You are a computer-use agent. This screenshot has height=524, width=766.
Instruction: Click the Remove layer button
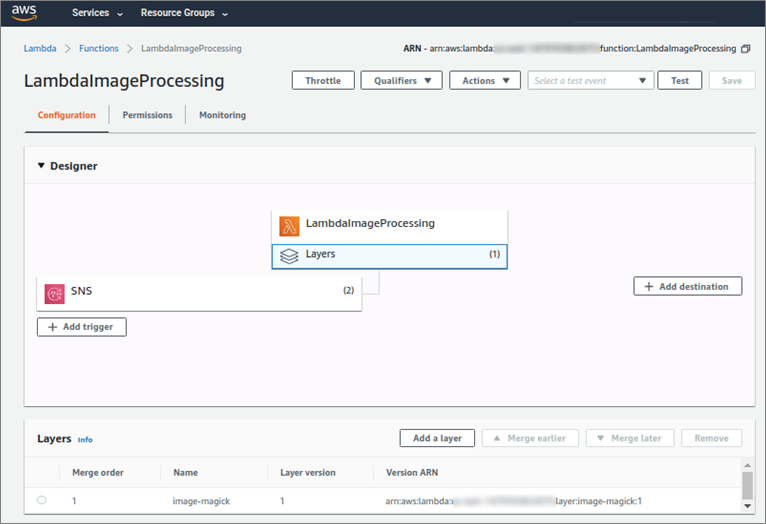pos(711,438)
